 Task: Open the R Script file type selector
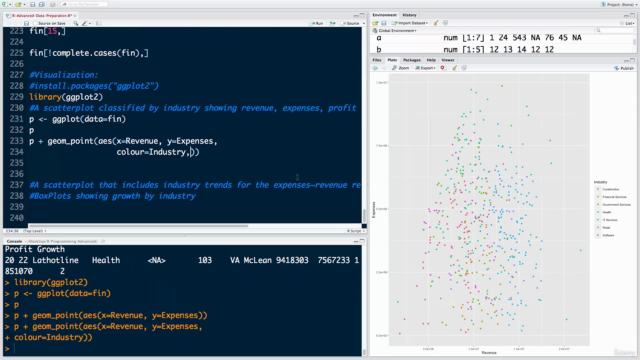pyautogui.click(x=356, y=231)
